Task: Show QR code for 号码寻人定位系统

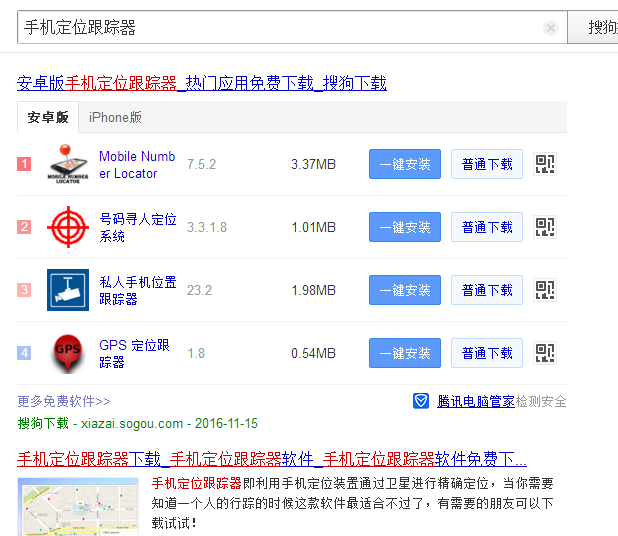Action: point(545,227)
